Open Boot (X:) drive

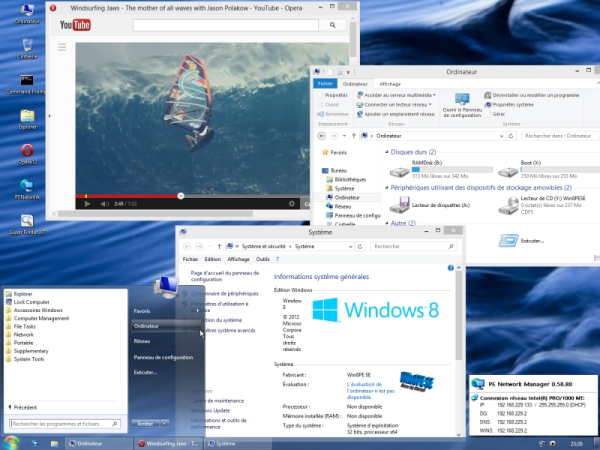pyautogui.click(x=549, y=169)
